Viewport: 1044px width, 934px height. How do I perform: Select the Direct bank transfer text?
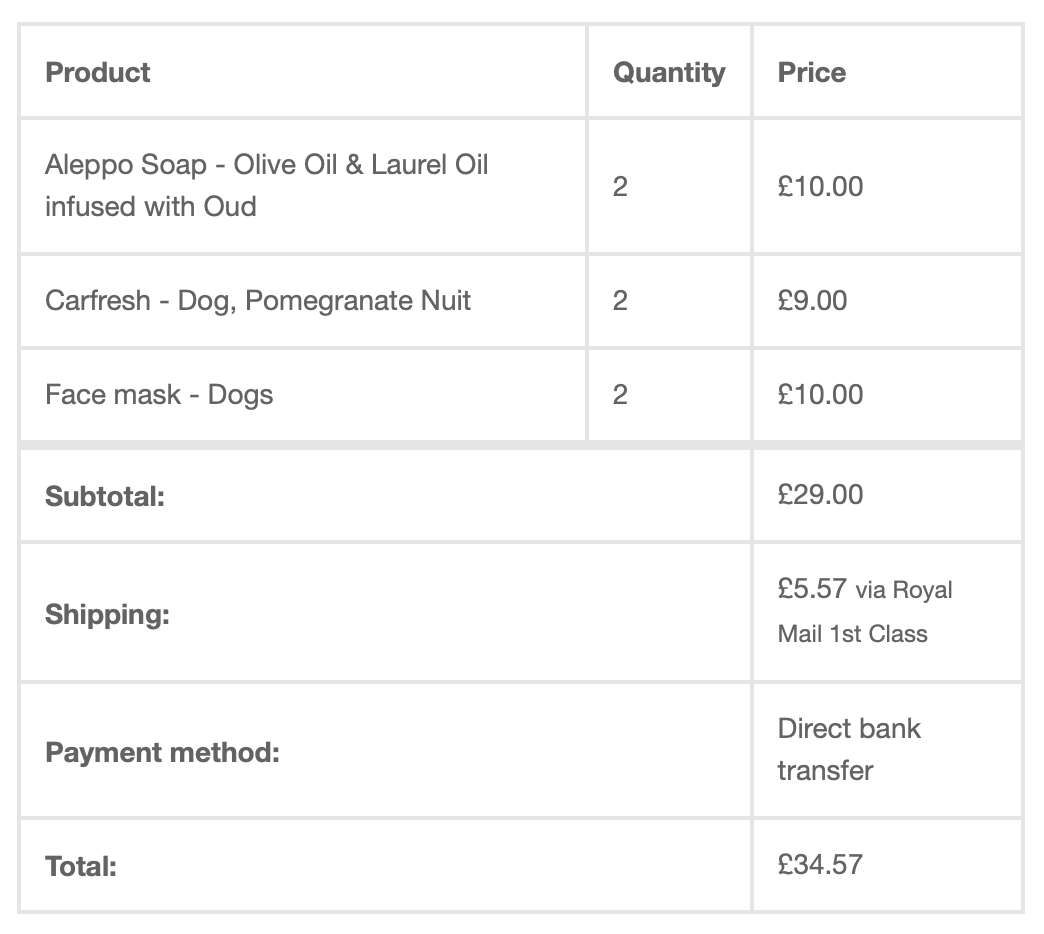point(848,749)
